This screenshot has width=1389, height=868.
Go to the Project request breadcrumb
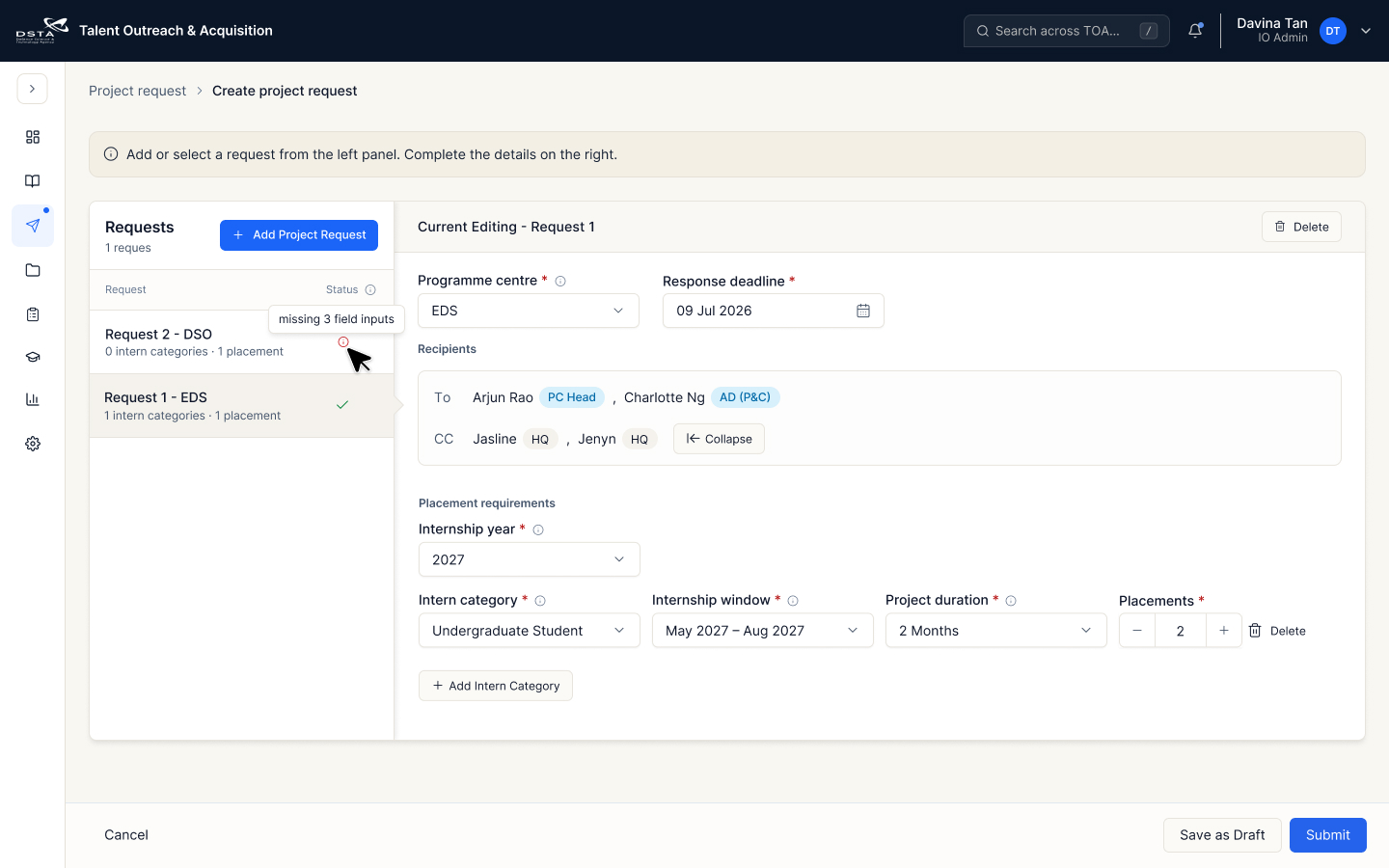(x=137, y=91)
